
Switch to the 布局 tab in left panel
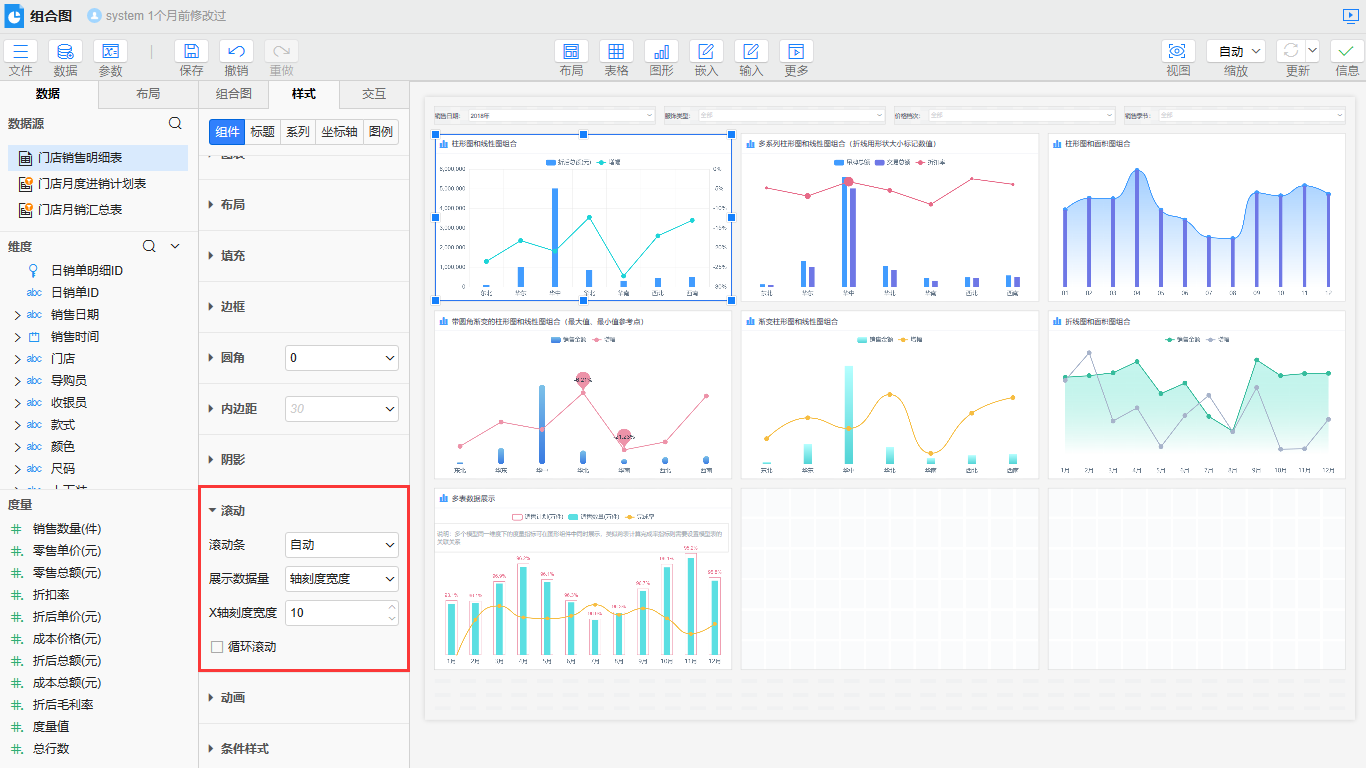148,94
